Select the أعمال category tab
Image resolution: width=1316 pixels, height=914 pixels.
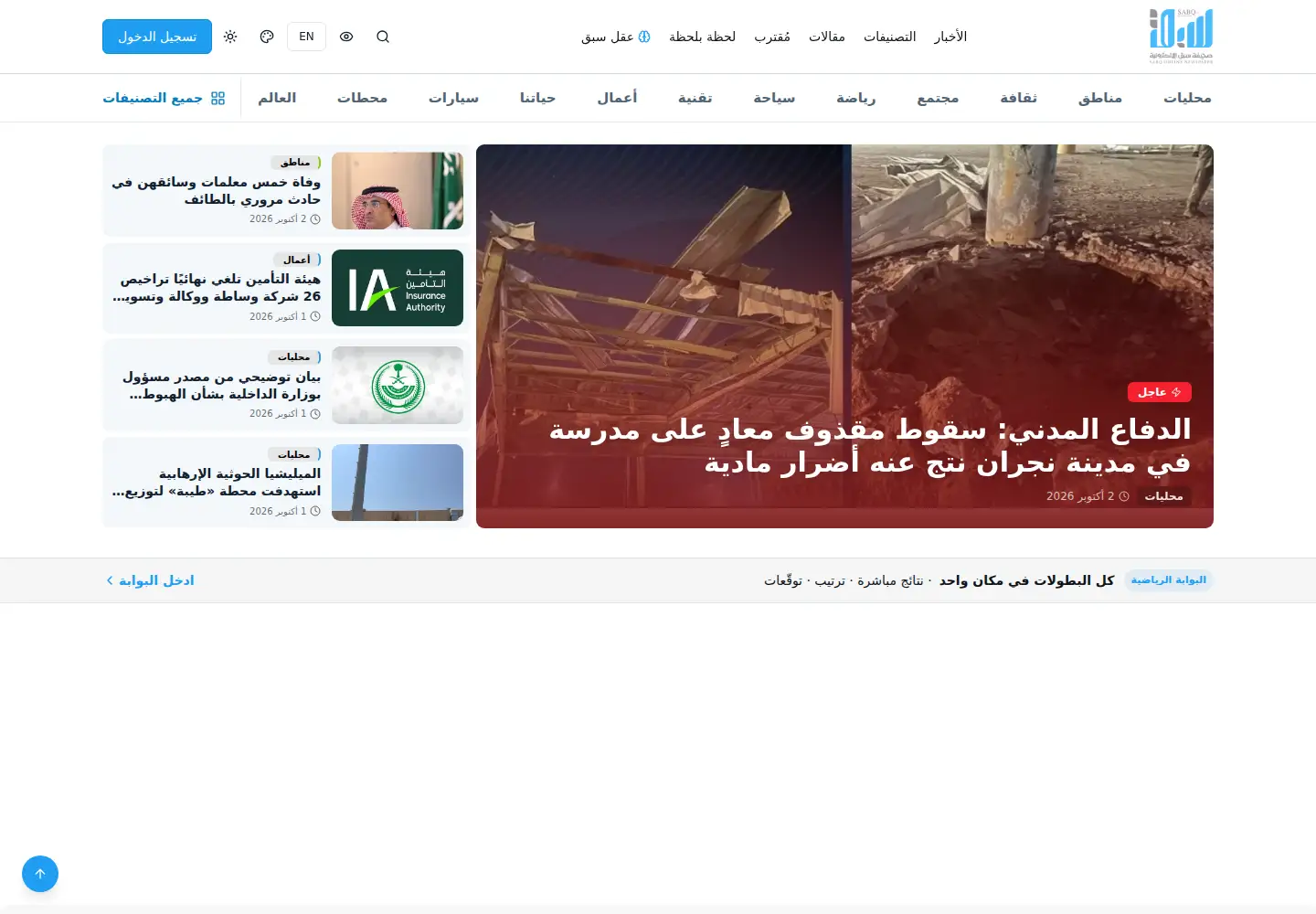coord(617,98)
